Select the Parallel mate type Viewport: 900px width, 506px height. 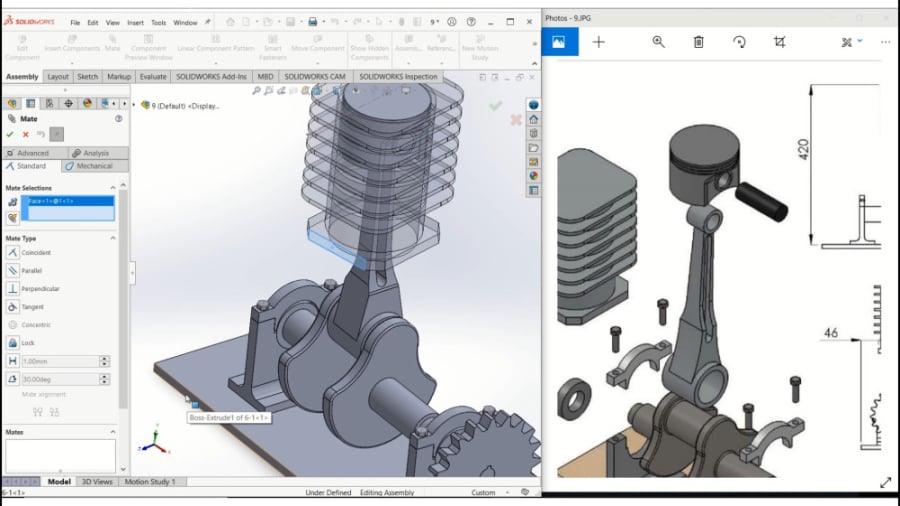[13, 271]
